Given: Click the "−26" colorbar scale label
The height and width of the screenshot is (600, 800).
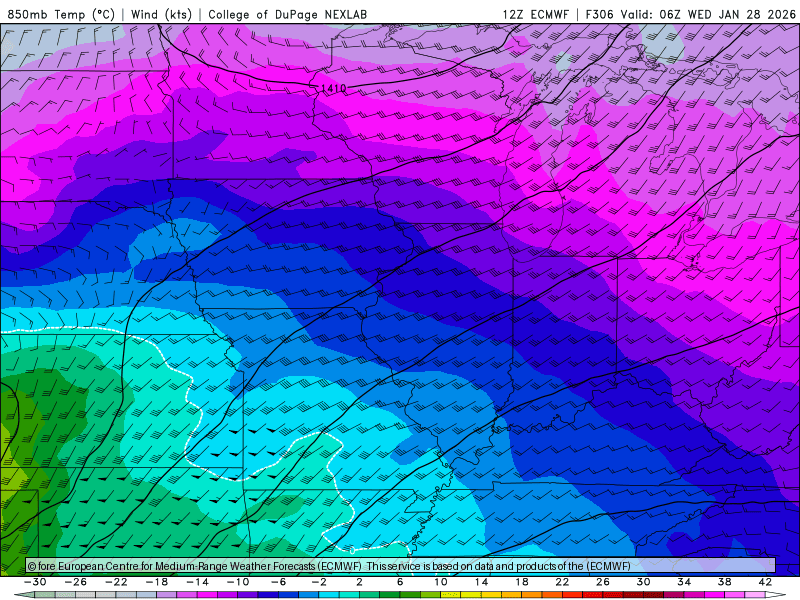Looking at the screenshot, I should tap(76, 582).
